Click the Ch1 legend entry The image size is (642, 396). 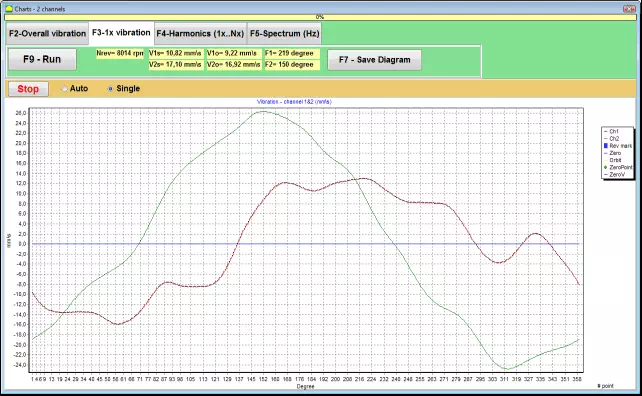coord(611,131)
